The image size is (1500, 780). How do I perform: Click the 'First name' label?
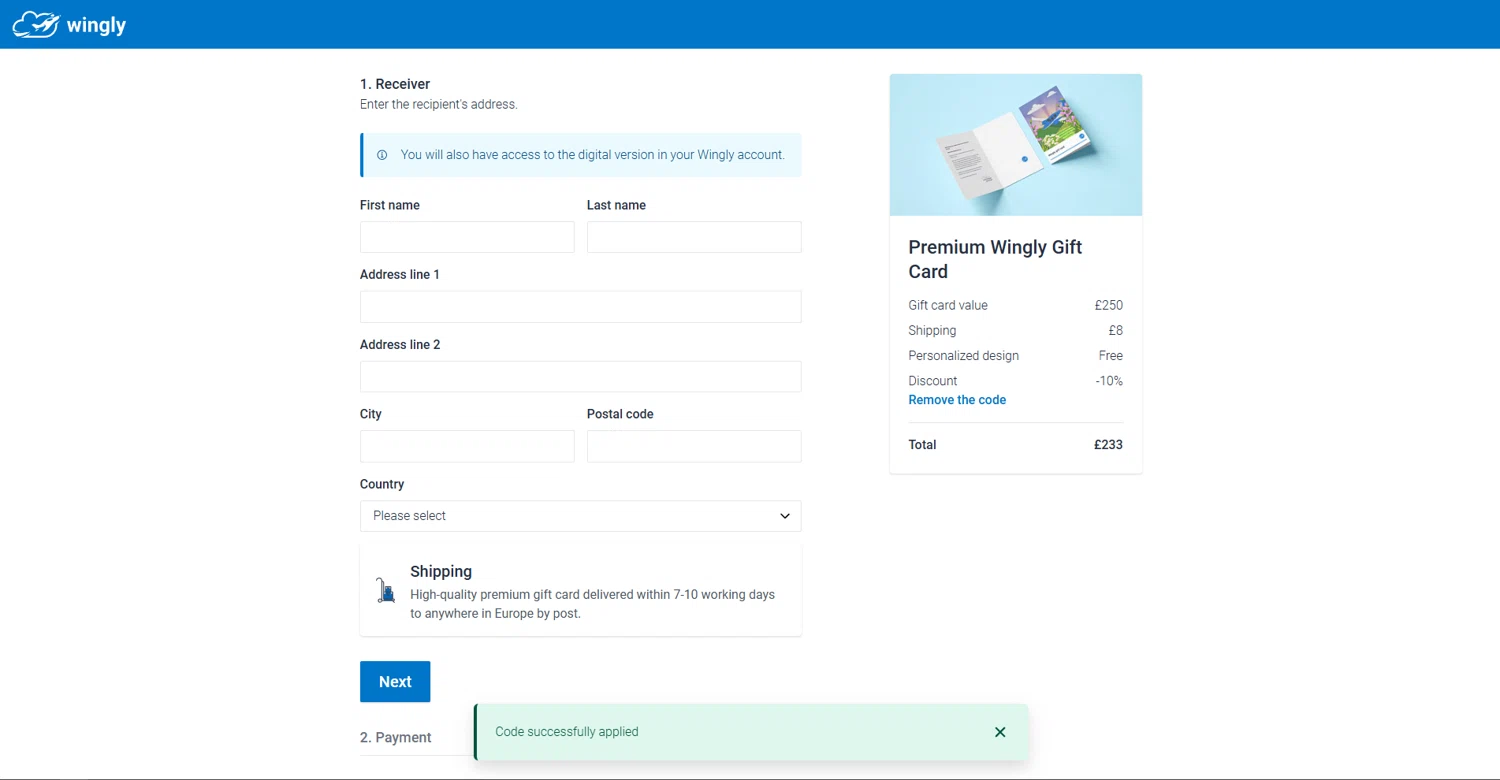(390, 205)
